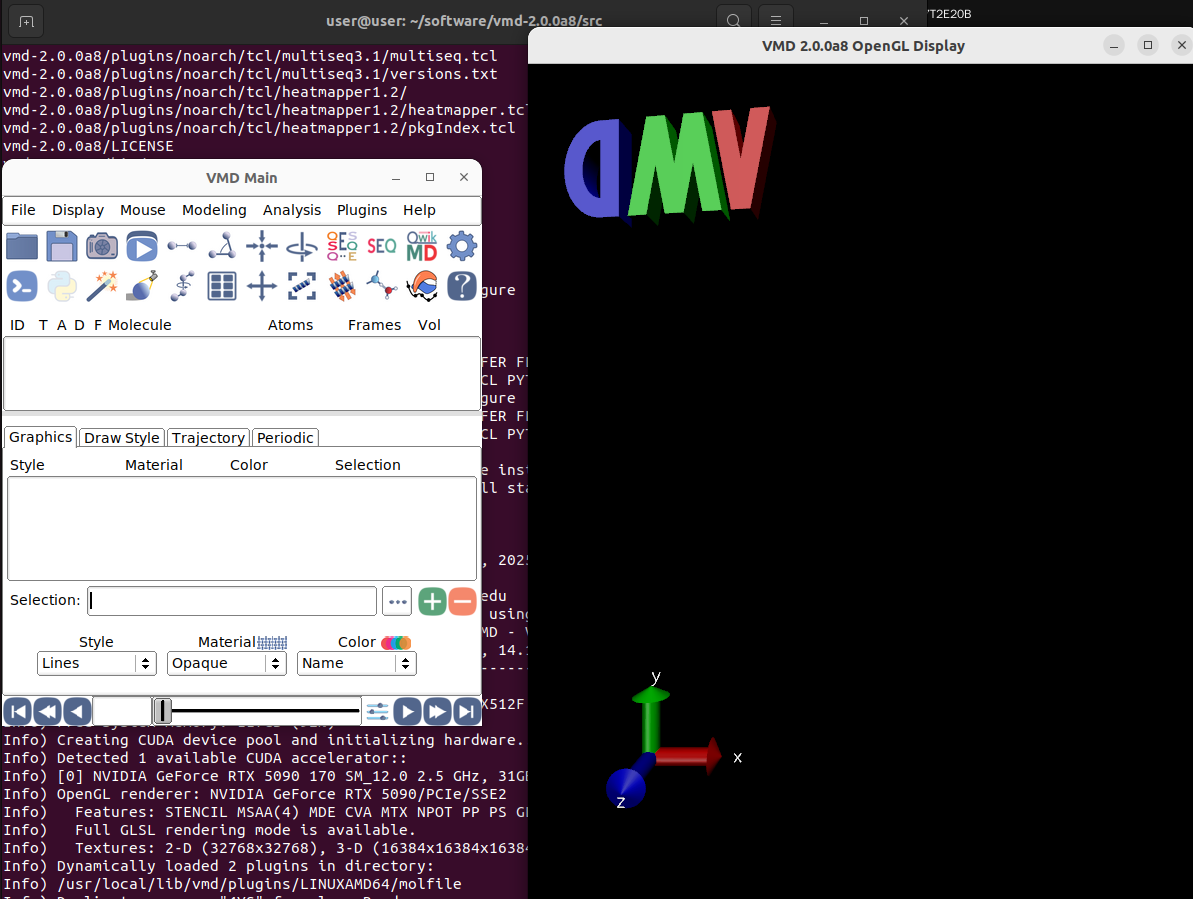Play the trajectory forward
Image resolution: width=1193 pixels, height=899 pixels.
click(x=407, y=712)
